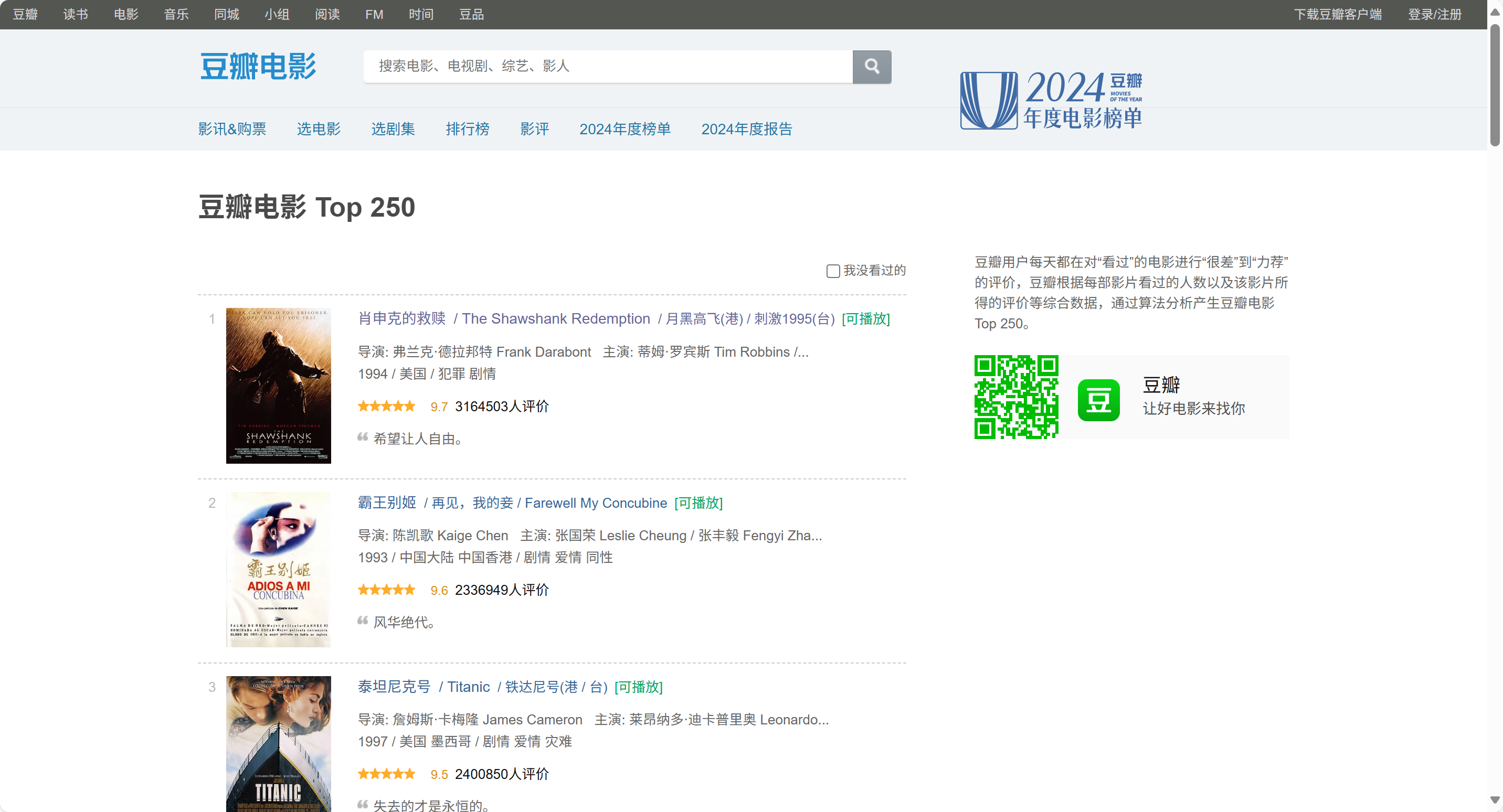
Task: Open the Farewell My Concubine poster thumbnail
Action: pyautogui.click(x=278, y=569)
